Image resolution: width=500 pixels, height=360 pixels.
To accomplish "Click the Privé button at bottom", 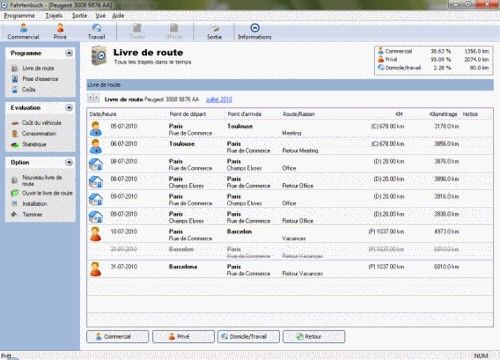I will click(183, 336).
